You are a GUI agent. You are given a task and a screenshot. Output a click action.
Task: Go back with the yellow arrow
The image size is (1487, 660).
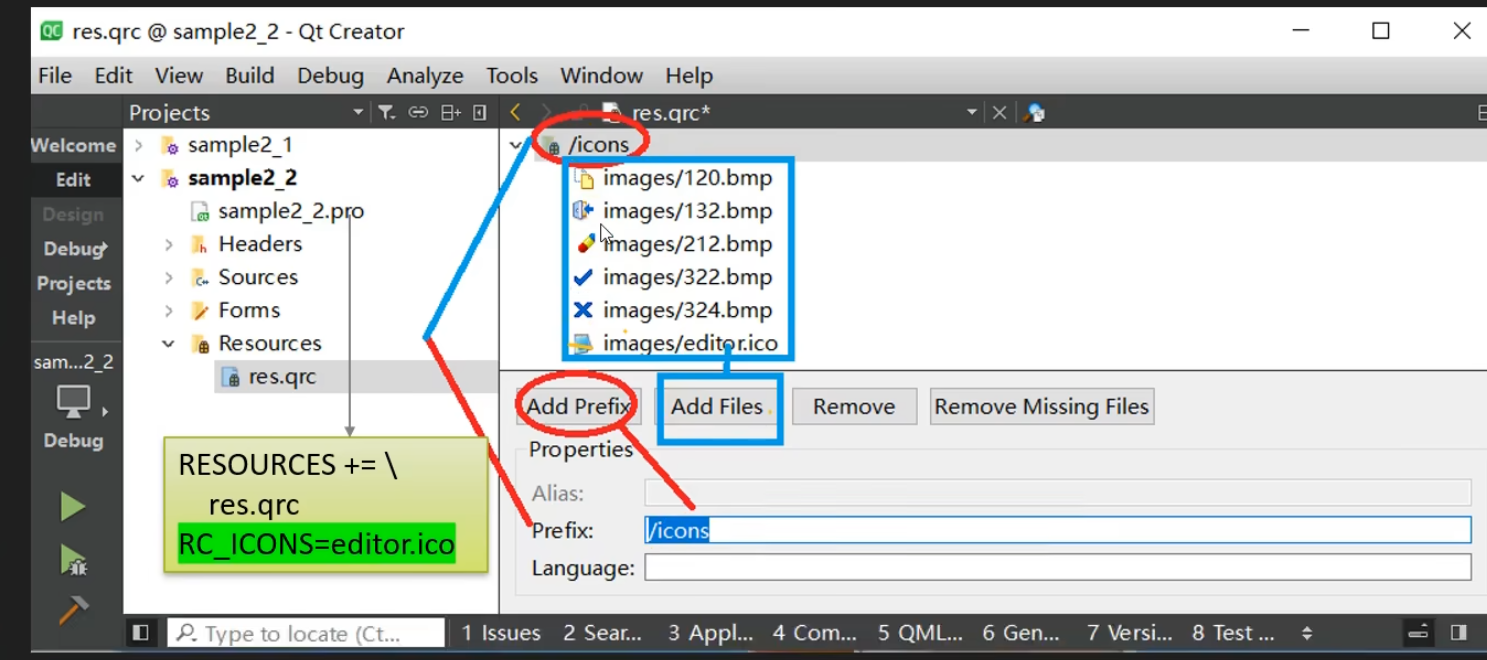(x=516, y=113)
